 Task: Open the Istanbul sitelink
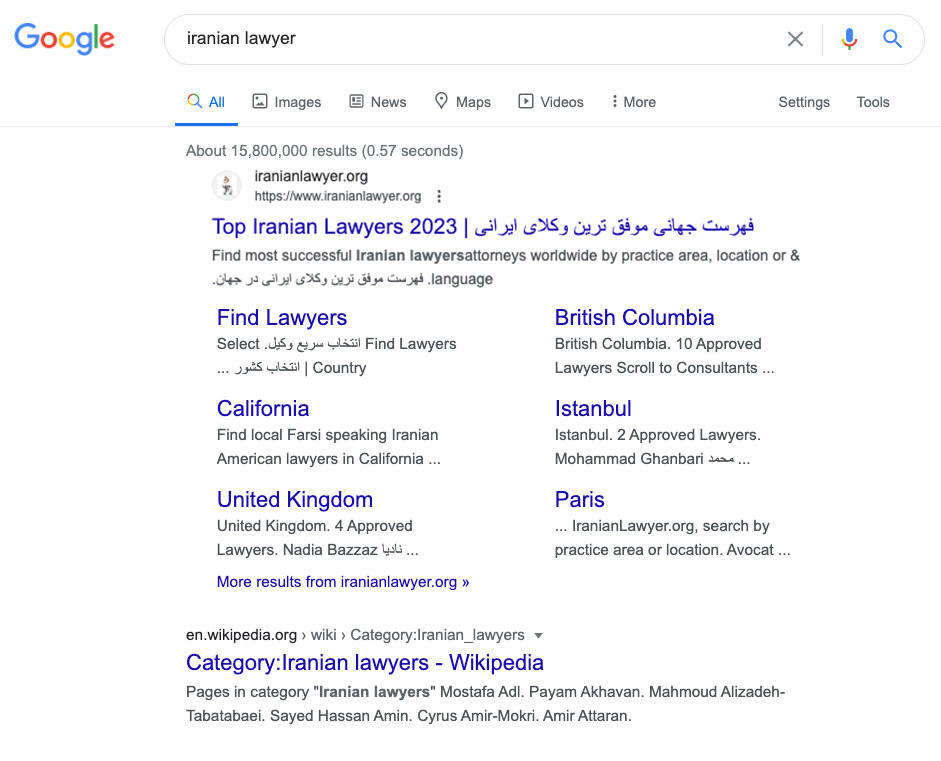tap(593, 409)
